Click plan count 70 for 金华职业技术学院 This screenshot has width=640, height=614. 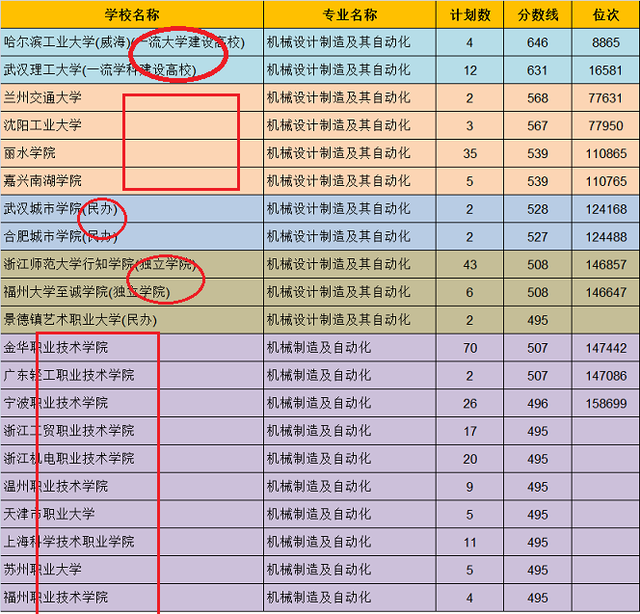[x=470, y=348]
